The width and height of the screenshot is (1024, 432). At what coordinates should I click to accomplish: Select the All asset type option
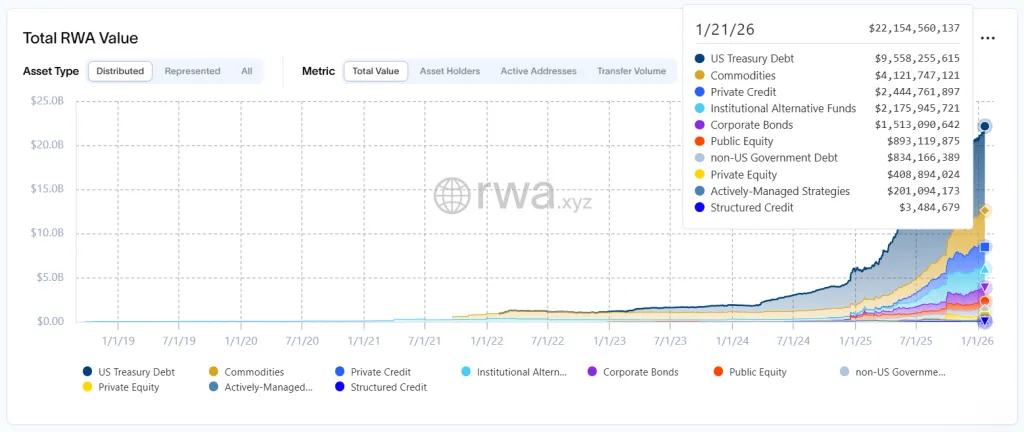click(246, 71)
